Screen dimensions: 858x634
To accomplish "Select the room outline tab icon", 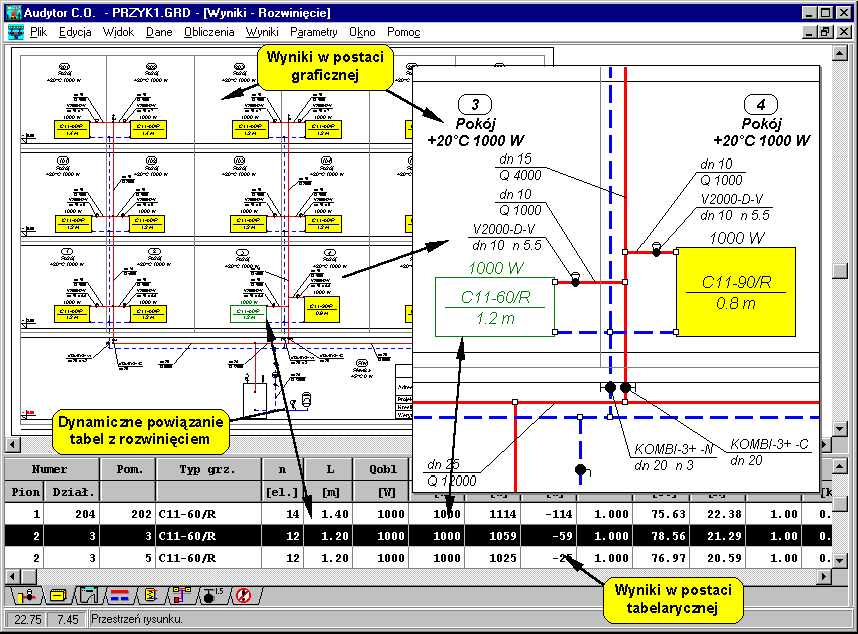I will tap(89, 596).
